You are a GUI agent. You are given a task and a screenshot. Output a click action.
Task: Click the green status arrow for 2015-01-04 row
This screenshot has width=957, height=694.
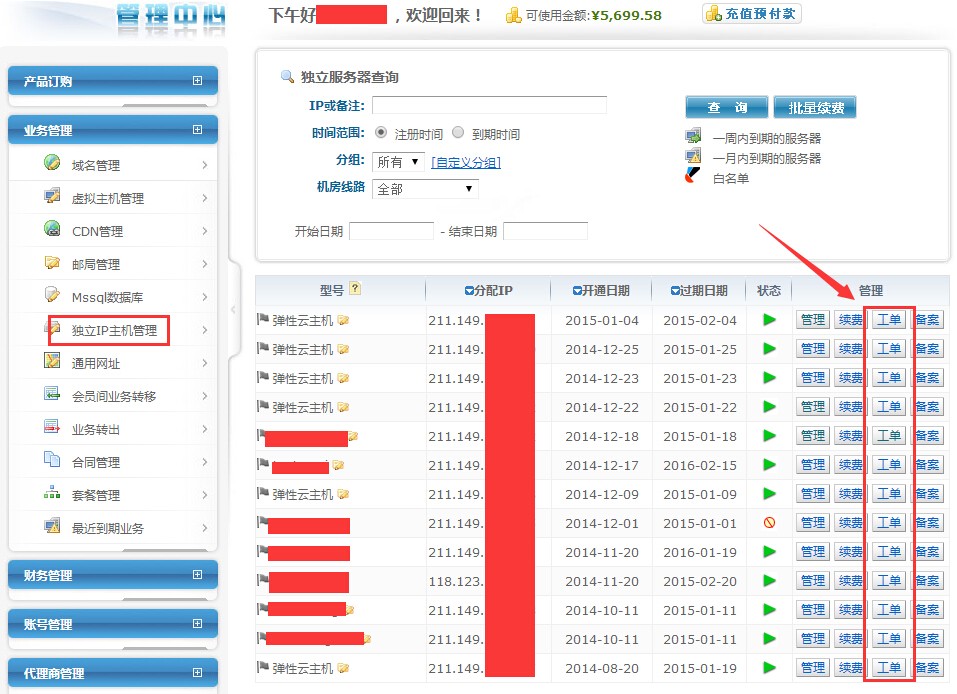(769, 320)
